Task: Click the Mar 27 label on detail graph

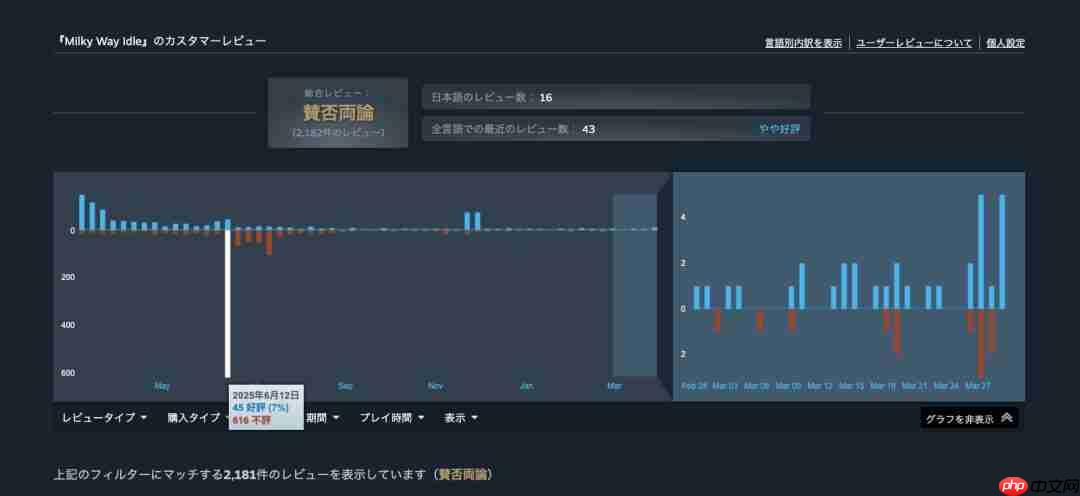Action: (x=978, y=386)
